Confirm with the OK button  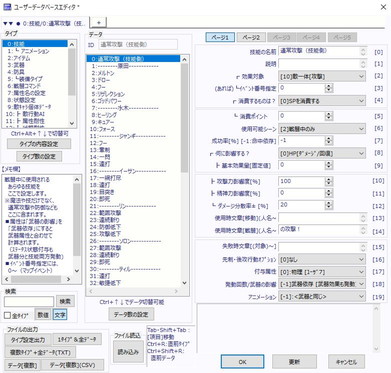(x=242, y=362)
